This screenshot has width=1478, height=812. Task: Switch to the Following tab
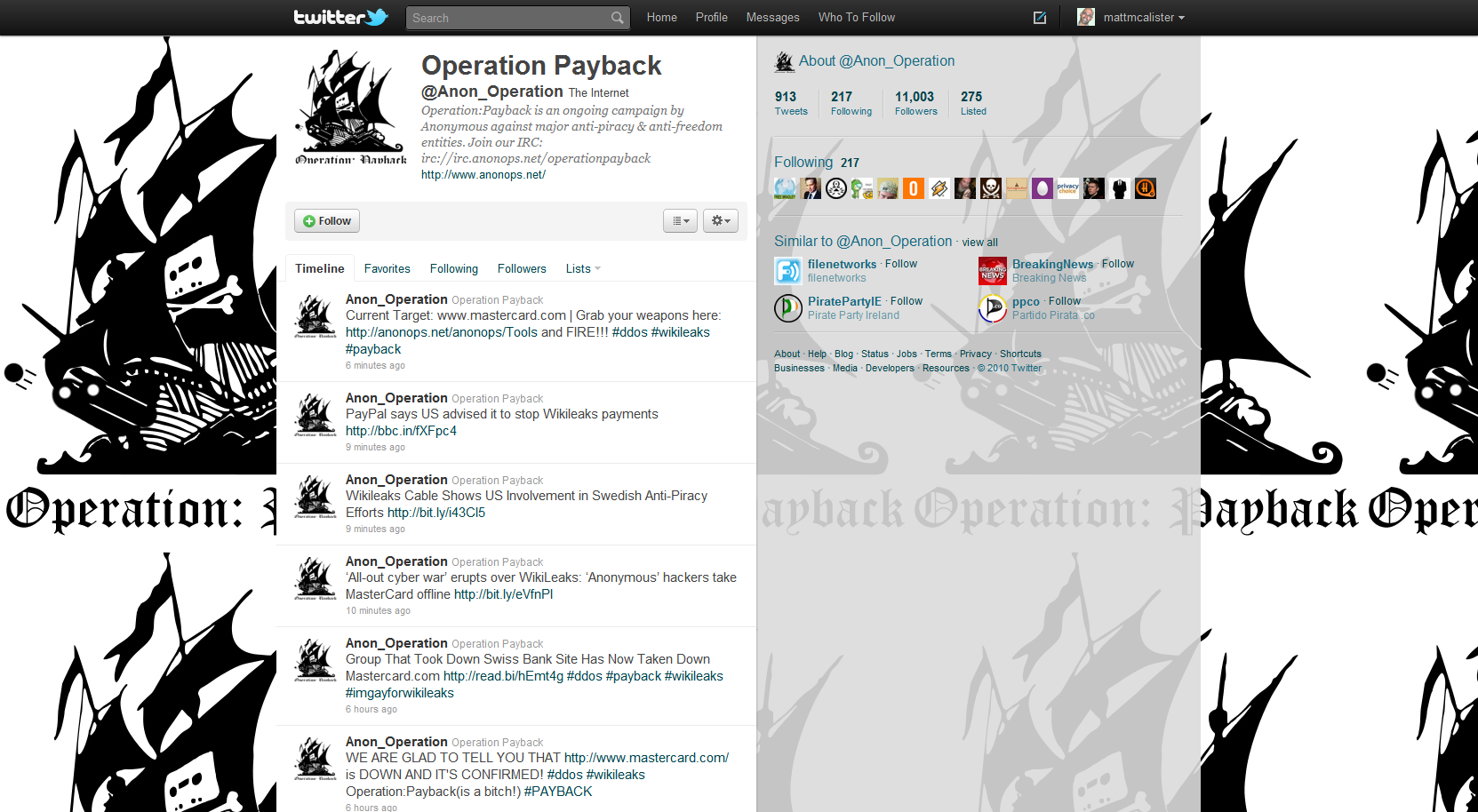[454, 268]
